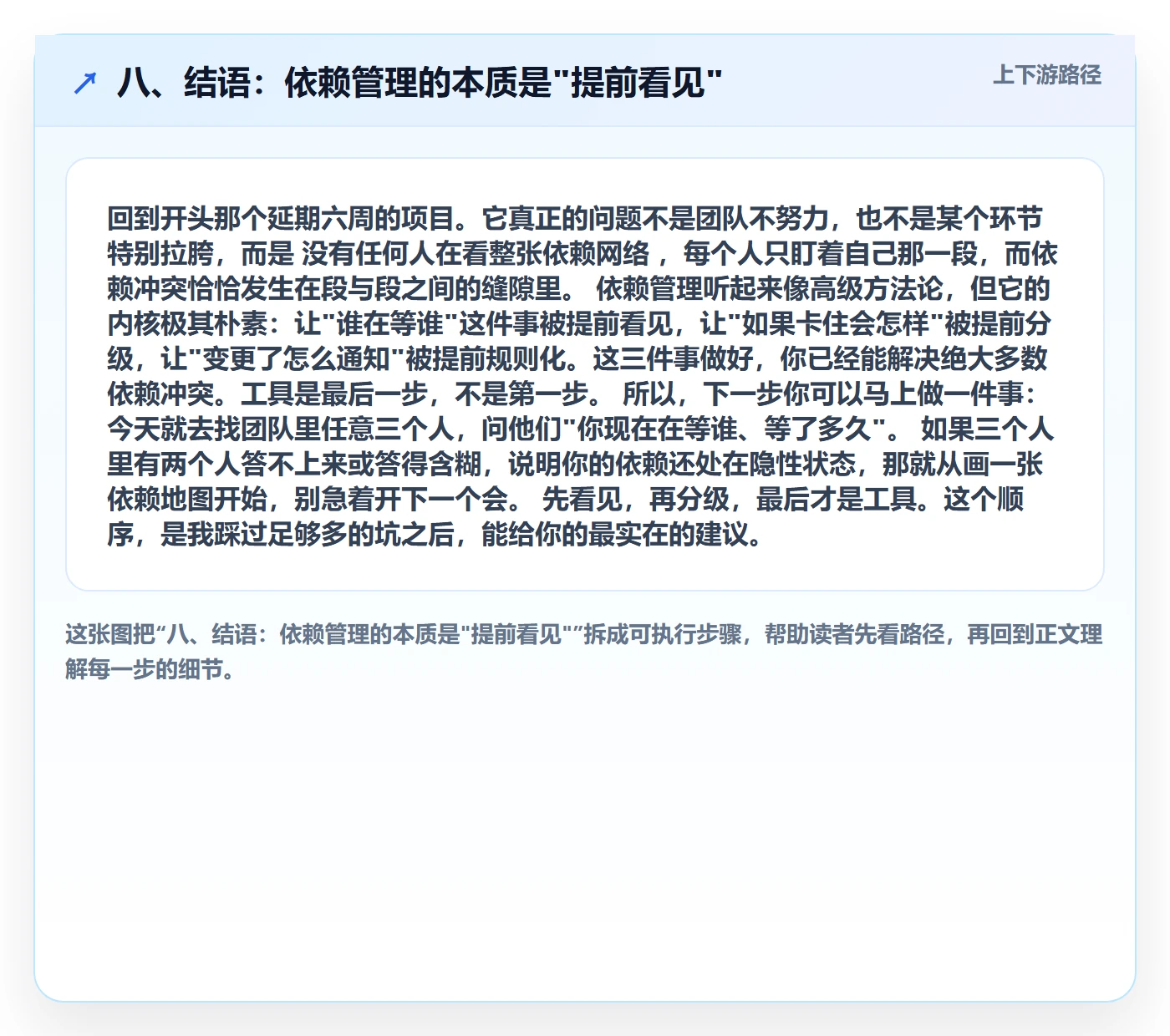This screenshot has height=1036, width=1170.
Task: Click the blue diagonal arrow icon
Action: click(x=85, y=83)
